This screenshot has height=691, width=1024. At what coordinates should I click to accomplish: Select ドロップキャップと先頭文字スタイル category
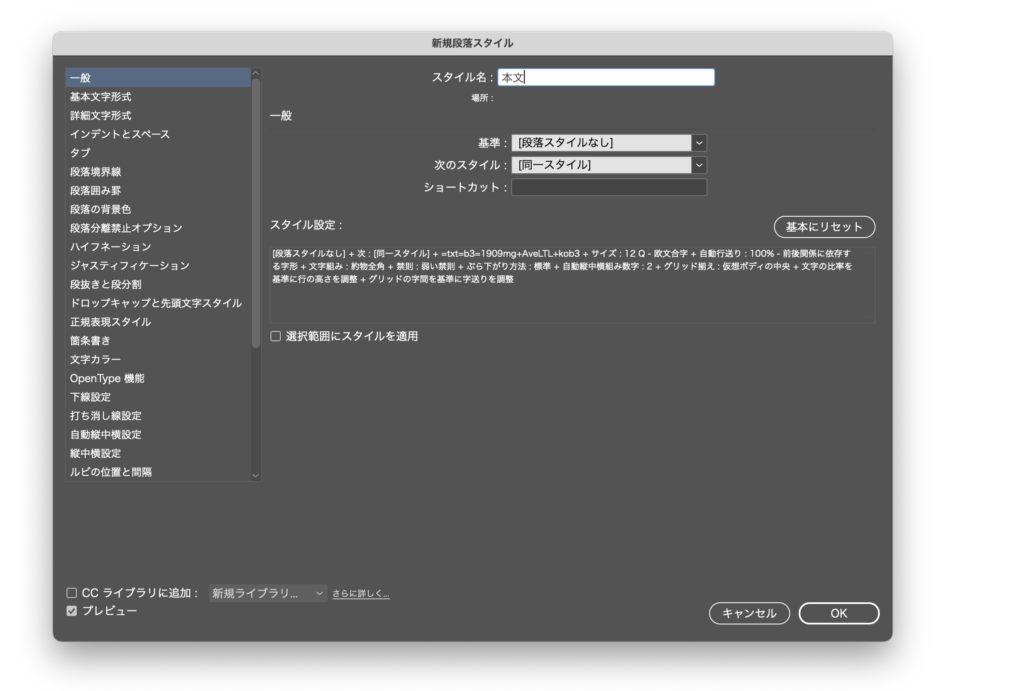pos(155,303)
